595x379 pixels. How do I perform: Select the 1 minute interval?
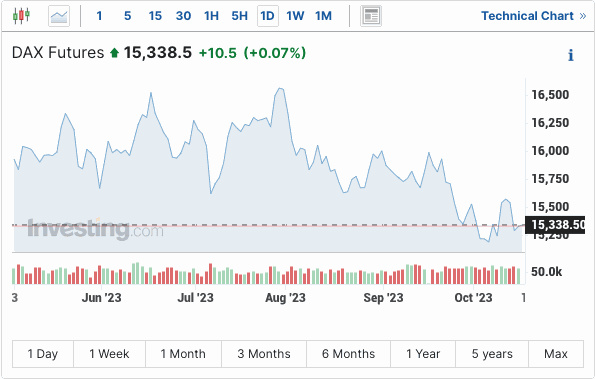point(99,16)
